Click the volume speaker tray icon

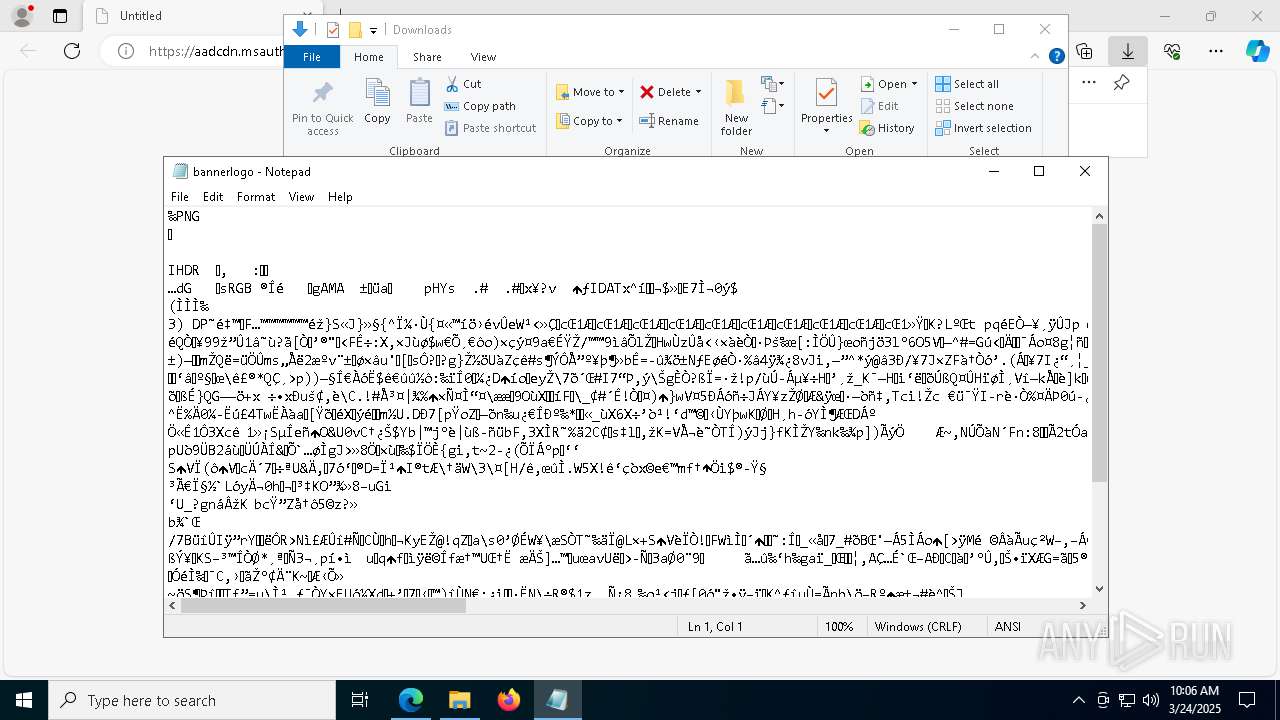tap(1151, 700)
